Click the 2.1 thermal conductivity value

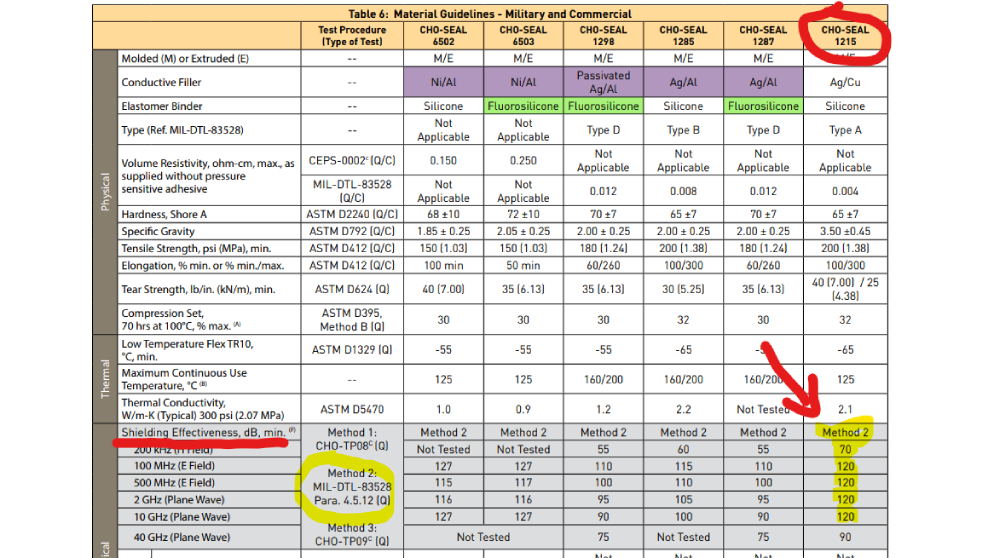coord(845,409)
